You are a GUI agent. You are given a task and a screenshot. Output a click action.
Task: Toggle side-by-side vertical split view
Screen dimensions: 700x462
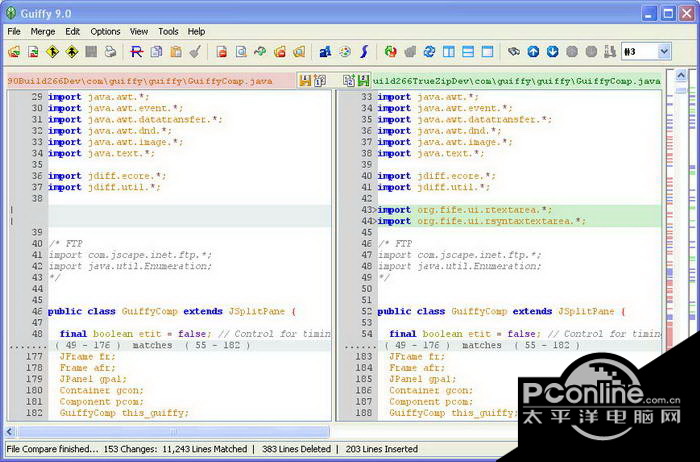pos(449,51)
